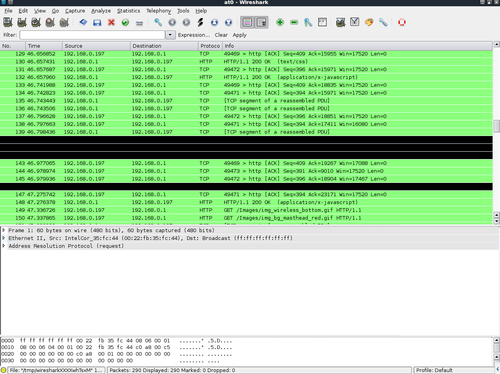500x374 pixels.
Task: Save the capture file
Action: tap(97, 22)
